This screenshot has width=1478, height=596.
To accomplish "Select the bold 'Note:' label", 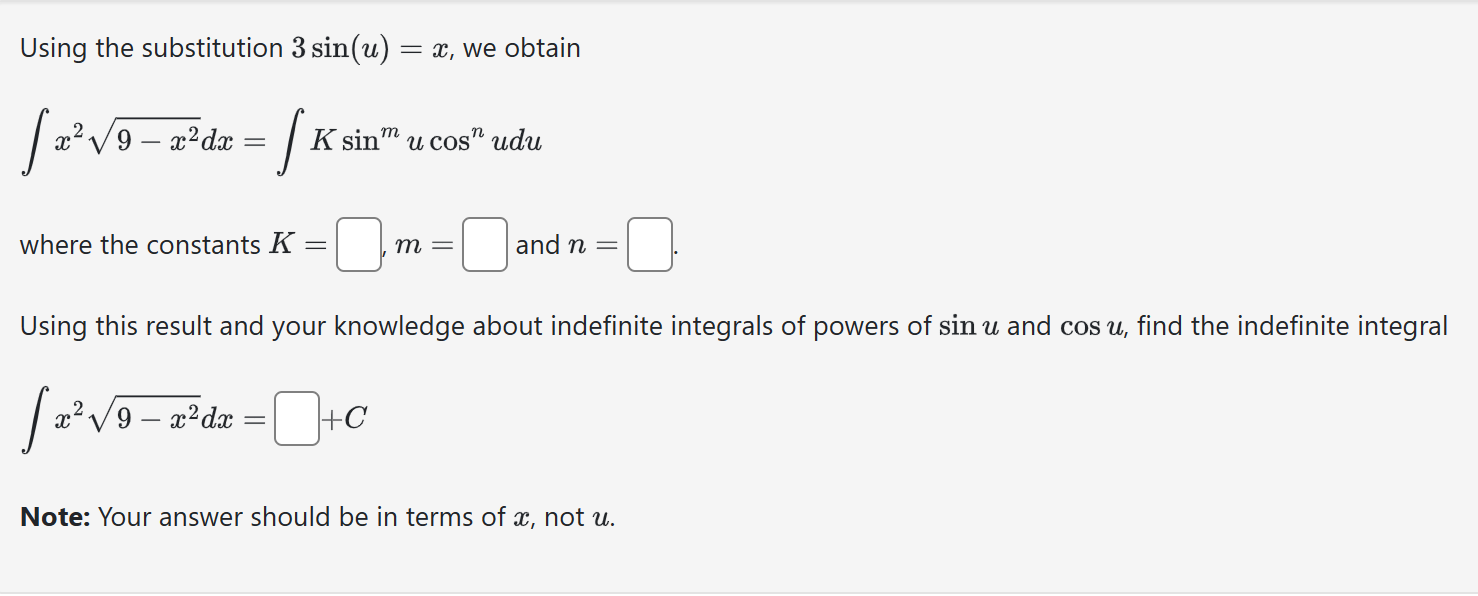I will 55,517.
